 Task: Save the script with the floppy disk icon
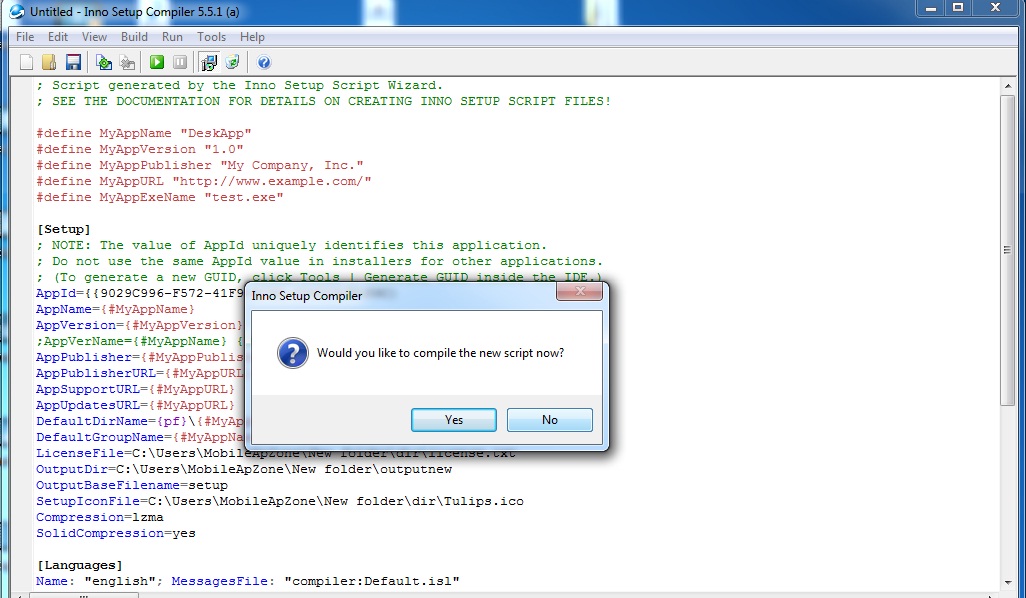[x=73, y=62]
